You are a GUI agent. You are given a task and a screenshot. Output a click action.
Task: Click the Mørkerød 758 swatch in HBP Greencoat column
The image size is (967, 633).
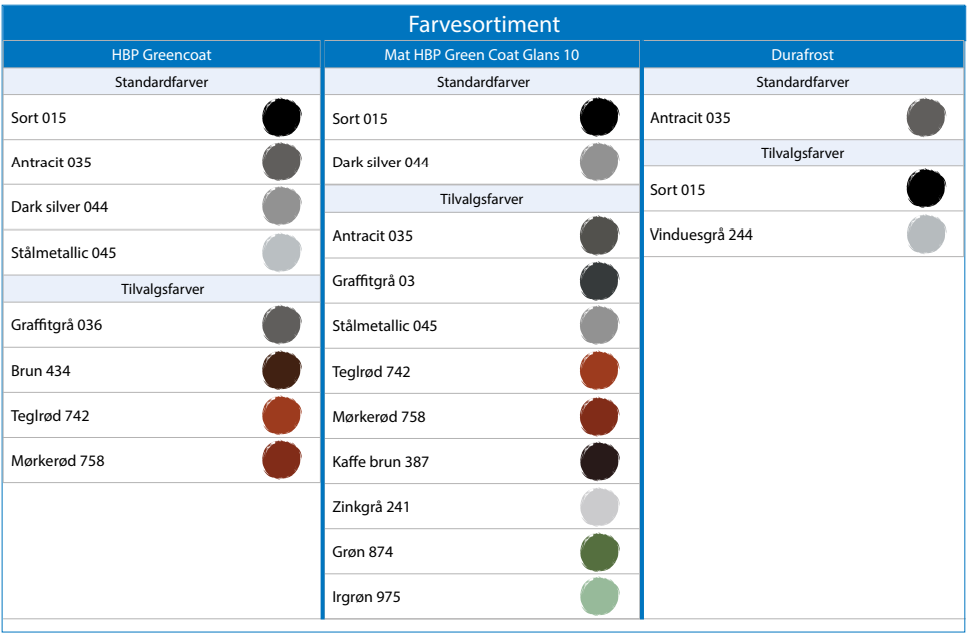282,460
